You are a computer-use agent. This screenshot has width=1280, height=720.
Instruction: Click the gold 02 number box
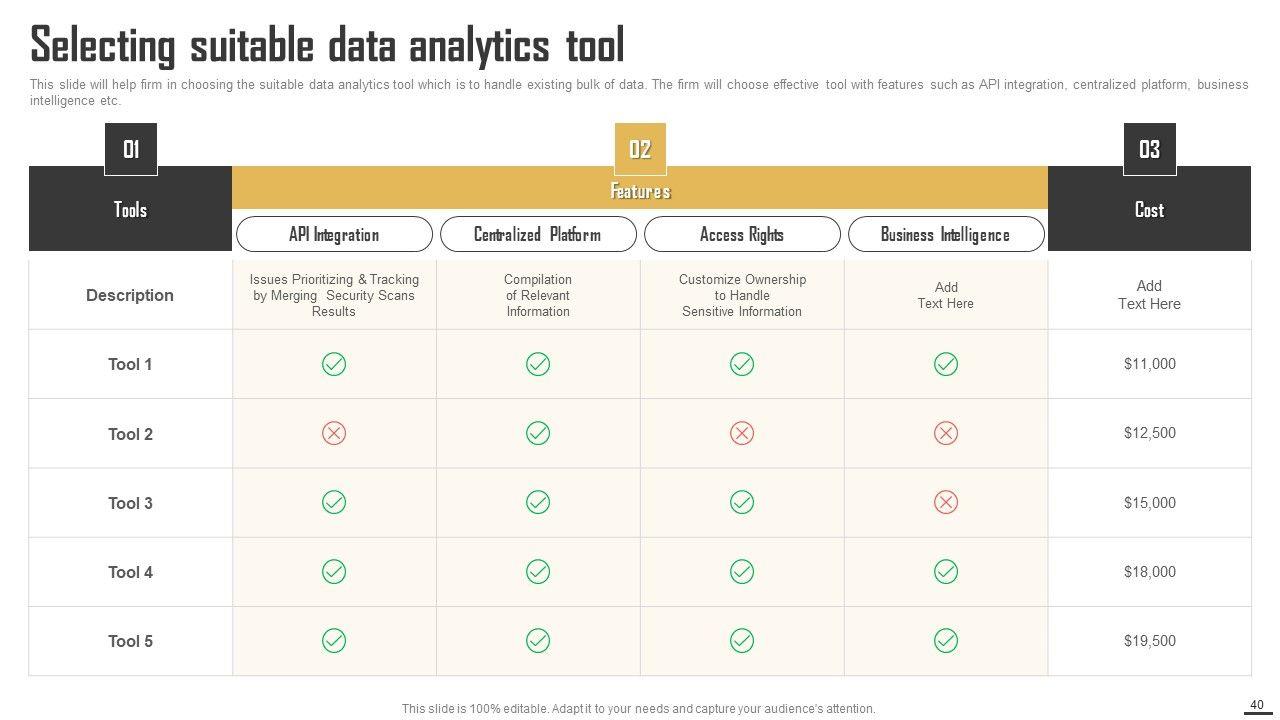pos(640,149)
